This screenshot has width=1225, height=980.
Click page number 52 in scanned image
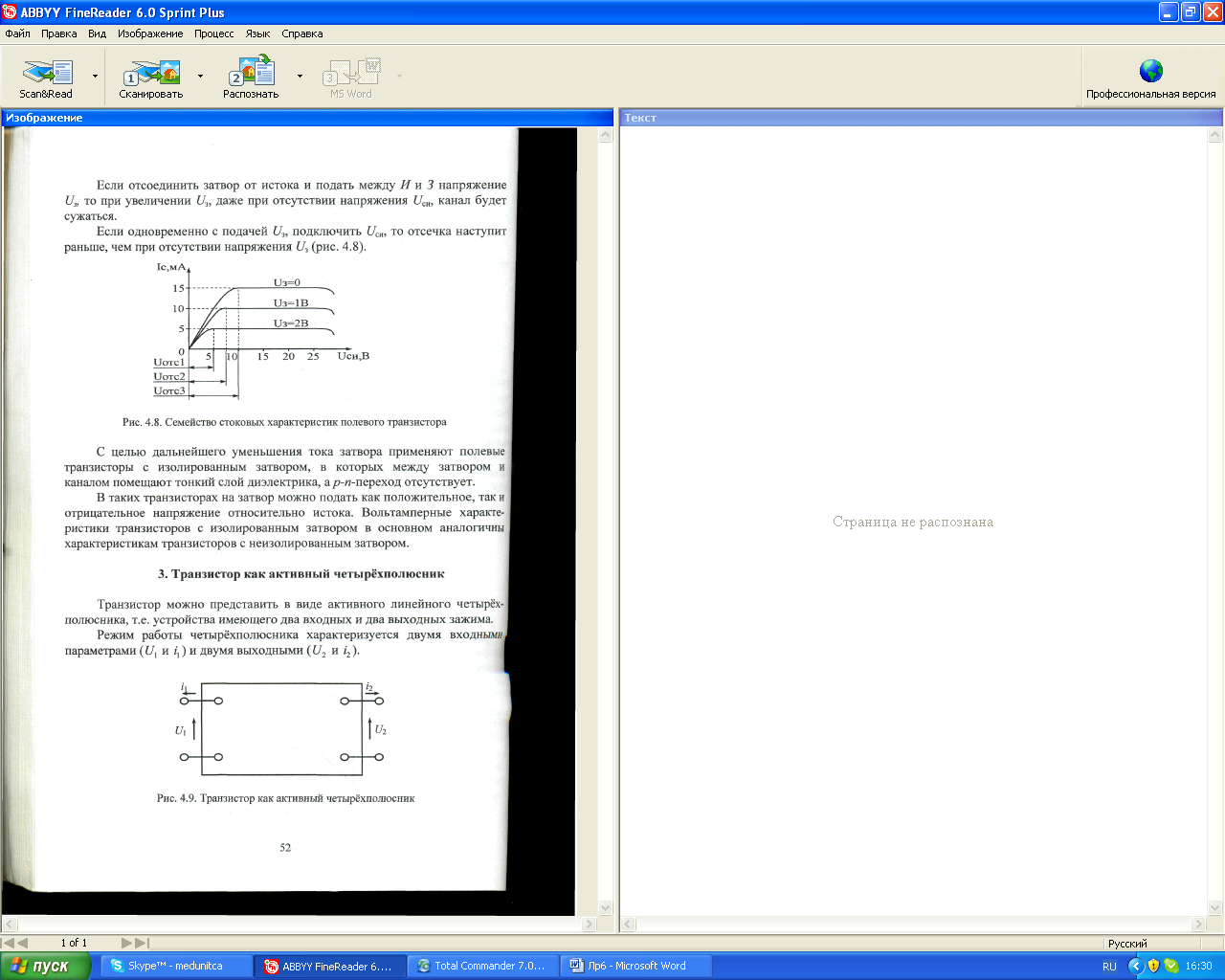click(x=285, y=848)
